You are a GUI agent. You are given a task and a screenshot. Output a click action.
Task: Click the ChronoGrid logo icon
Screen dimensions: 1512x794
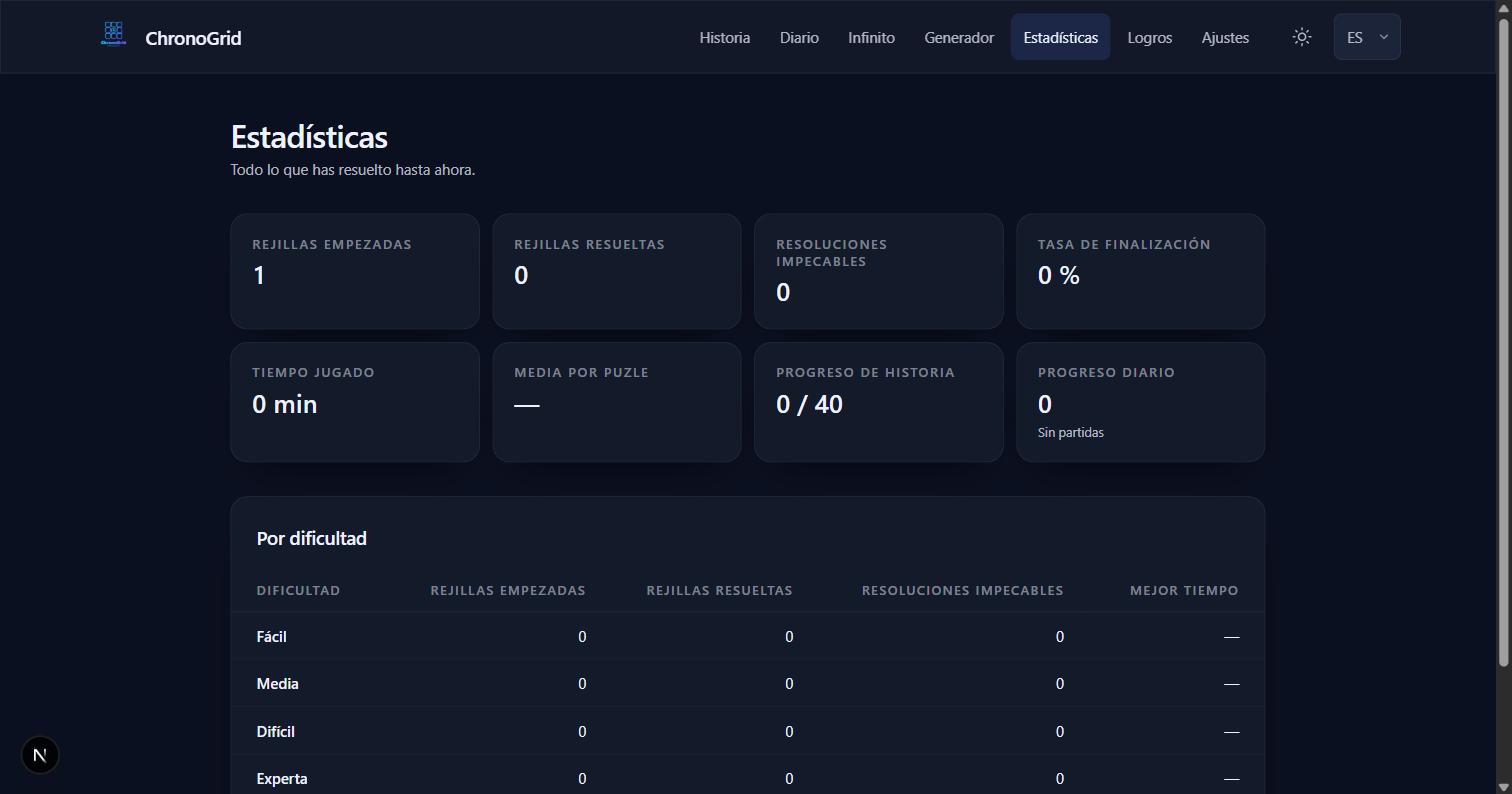pyautogui.click(x=113, y=35)
